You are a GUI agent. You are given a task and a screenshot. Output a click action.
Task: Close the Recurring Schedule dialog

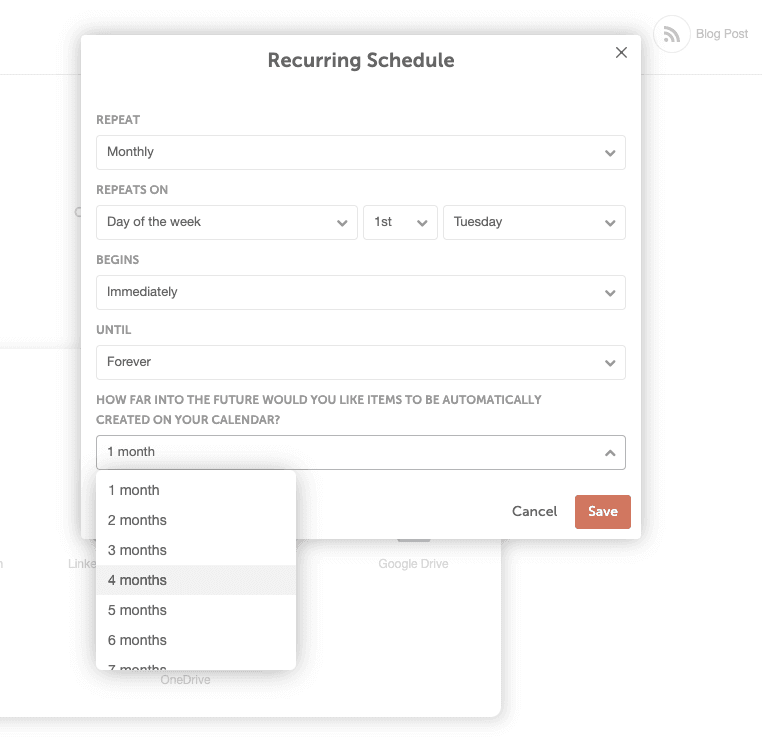621,53
